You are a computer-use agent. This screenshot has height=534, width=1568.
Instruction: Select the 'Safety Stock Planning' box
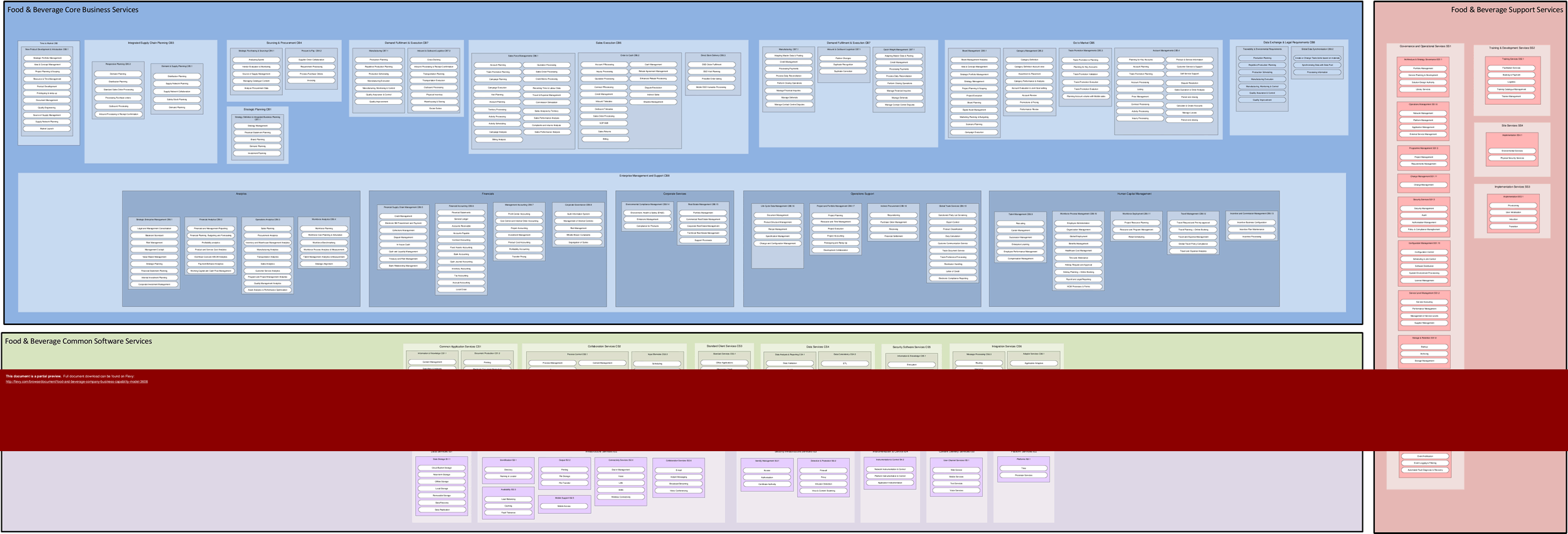tap(177, 99)
